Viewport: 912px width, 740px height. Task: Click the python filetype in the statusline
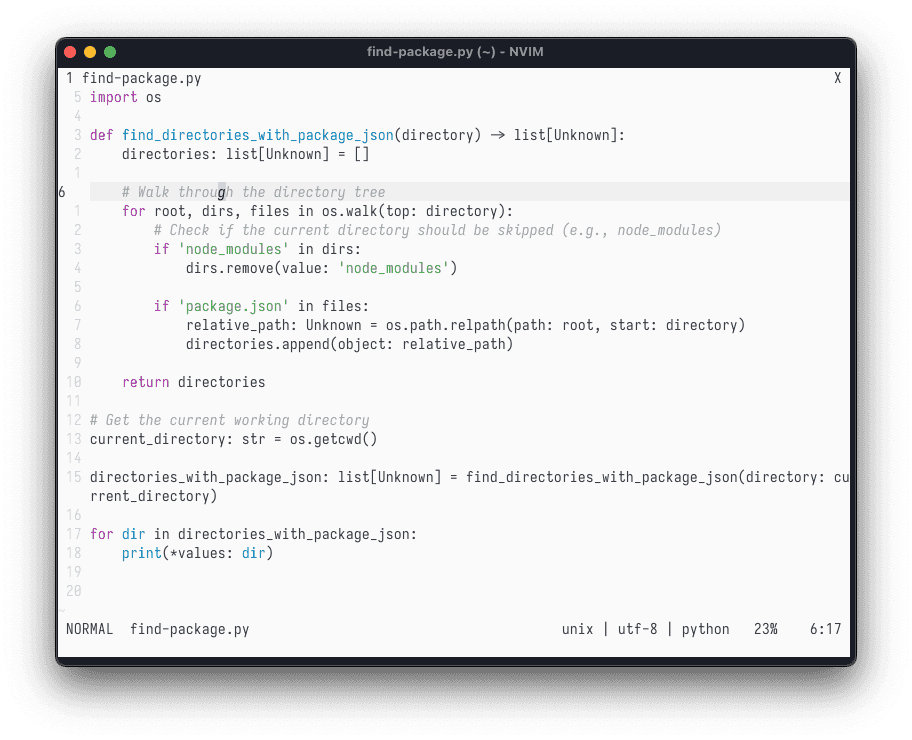click(x=705, y=629)
